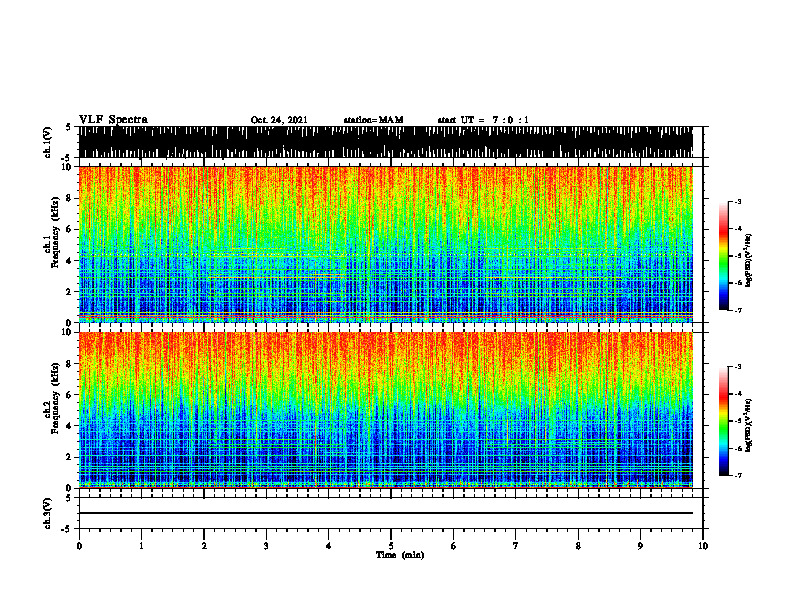
Task: Click the ch.2 "Frequency (kHz)" axis label
Action: pos(55,398)
